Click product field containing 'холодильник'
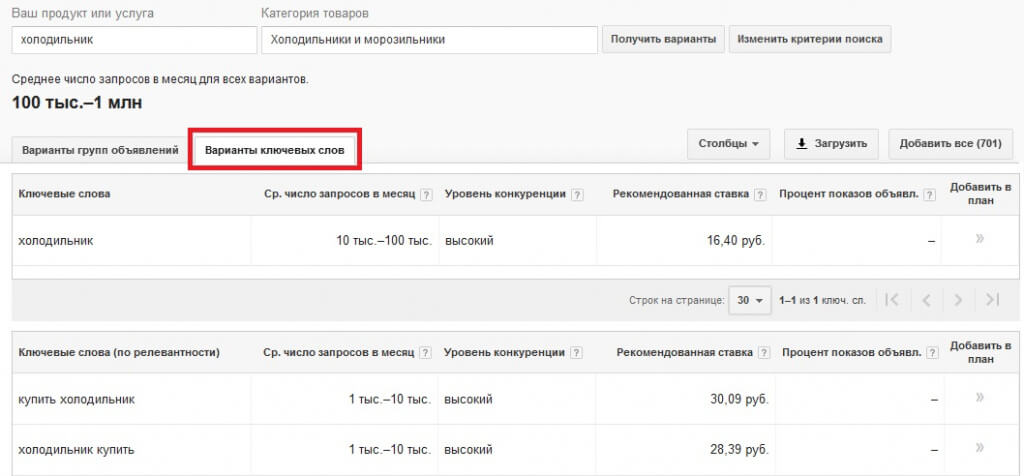1024x476 pixels. pyautogui.click(x=134, y=40)
